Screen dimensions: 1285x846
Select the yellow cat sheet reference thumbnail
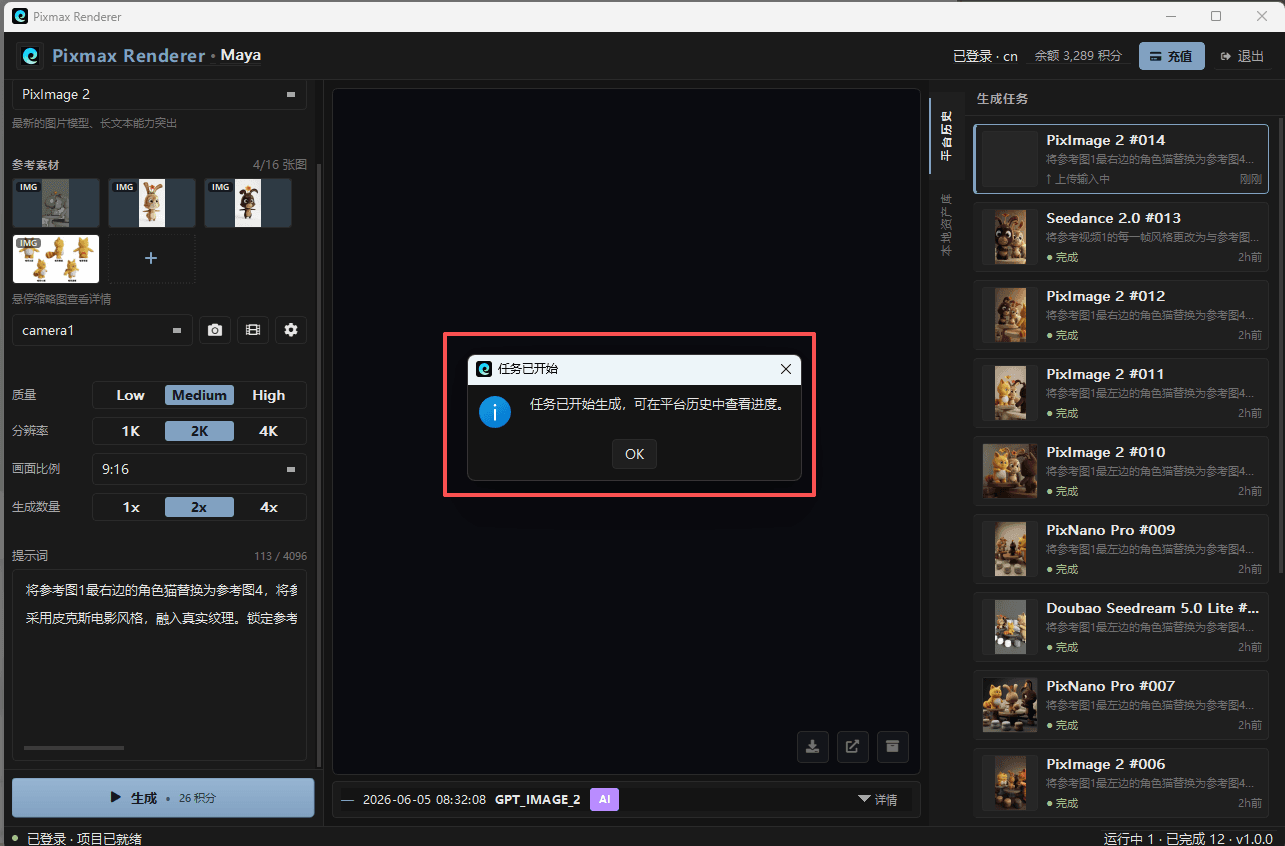tap(56, 259)
